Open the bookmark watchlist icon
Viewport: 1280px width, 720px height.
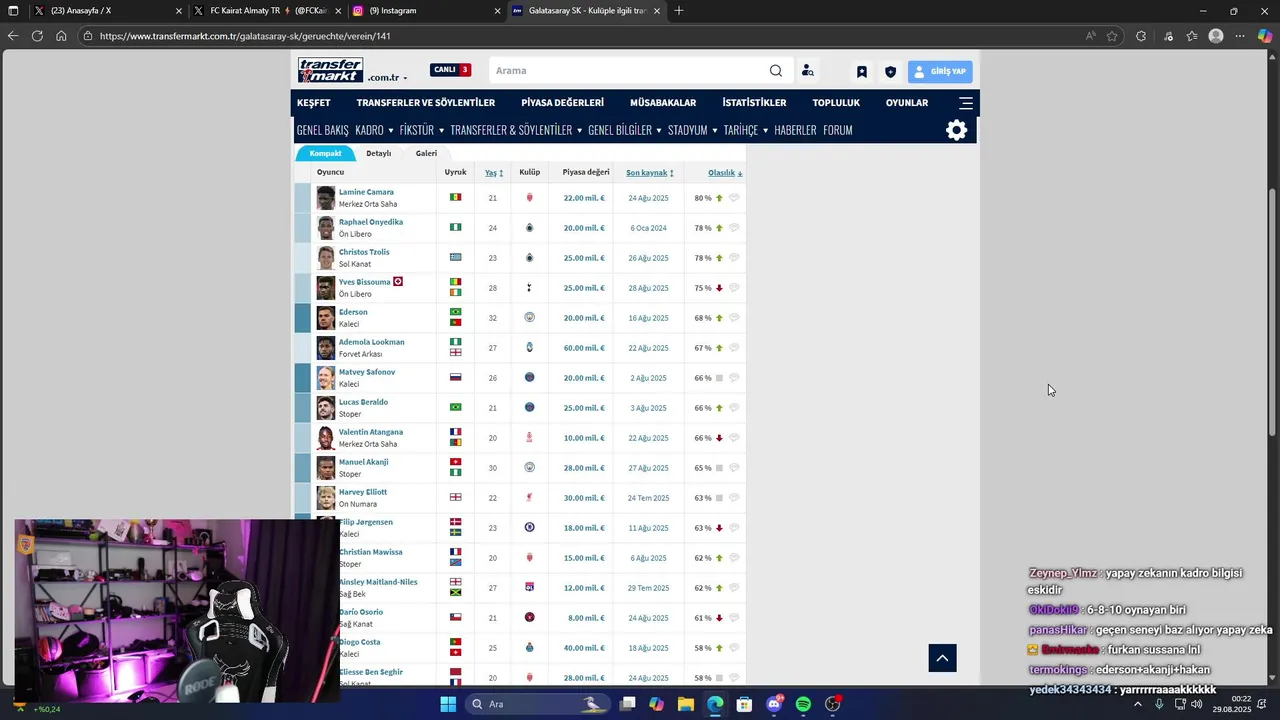click(x=861, y=72)
